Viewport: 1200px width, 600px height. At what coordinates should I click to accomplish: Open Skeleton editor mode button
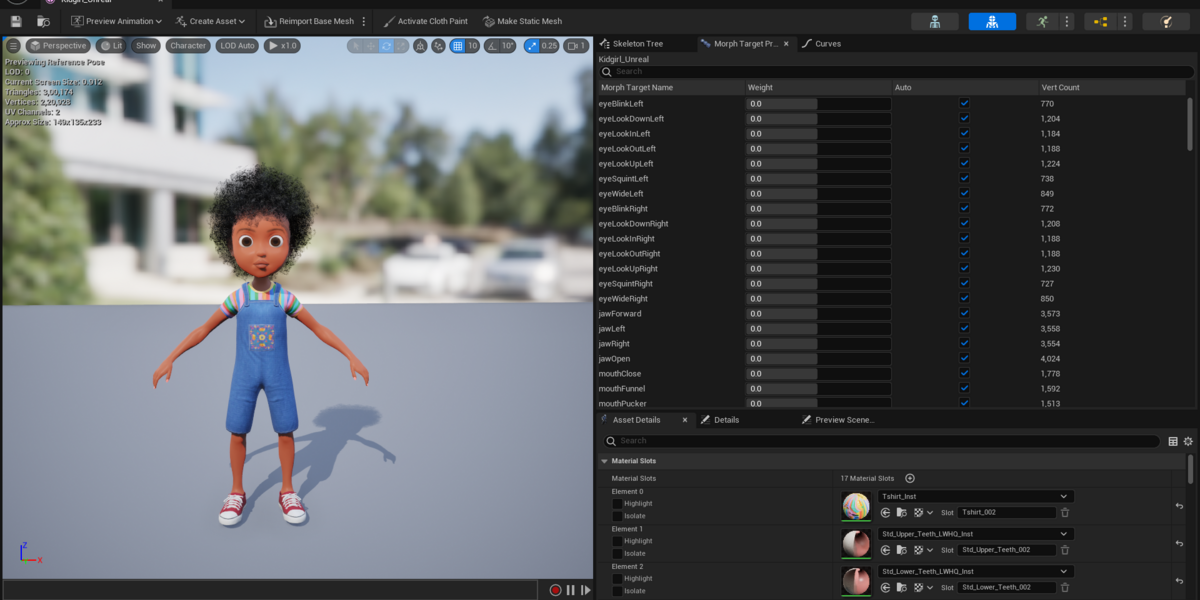[934, 21]
